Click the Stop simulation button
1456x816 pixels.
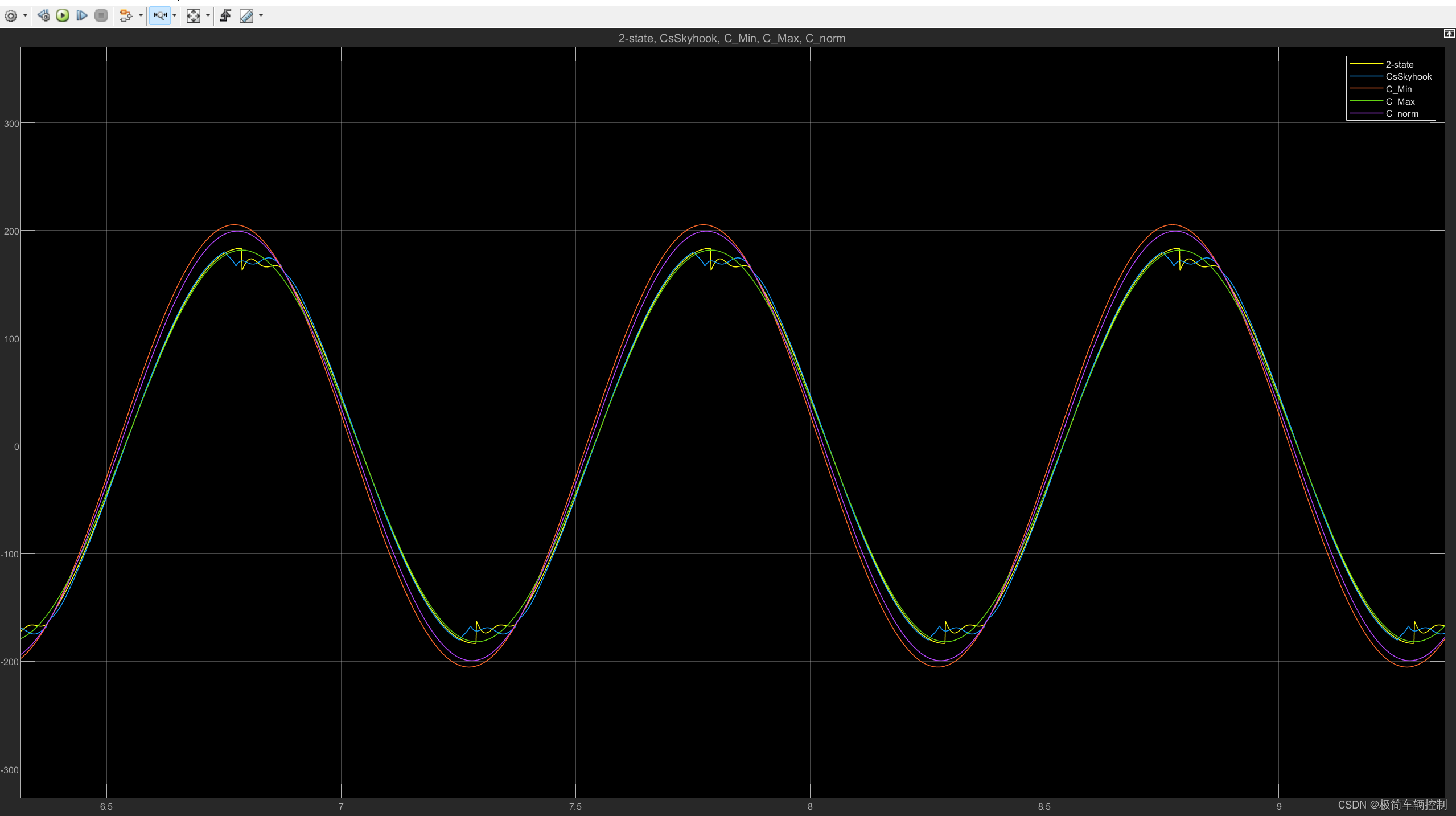pyautogui.click(x=101, y=16)
